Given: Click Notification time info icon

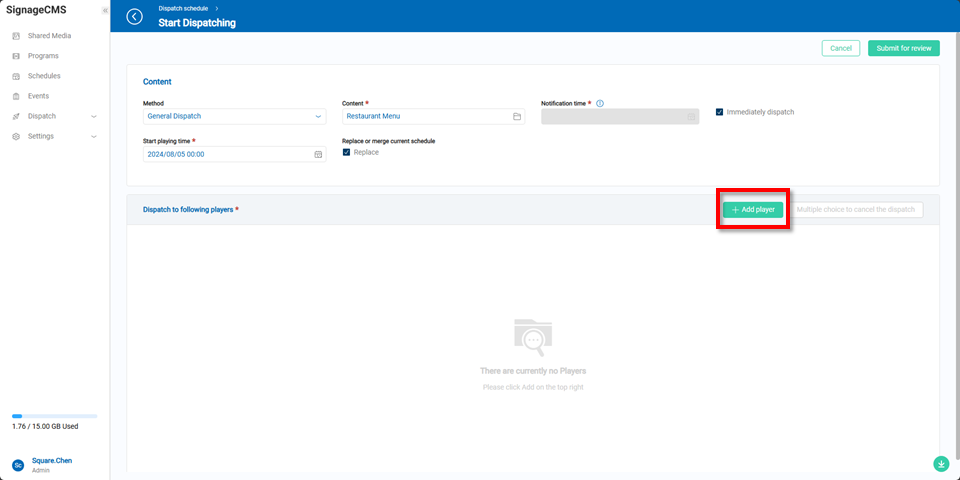Looking at the screenshot, I should click(600, 103).
